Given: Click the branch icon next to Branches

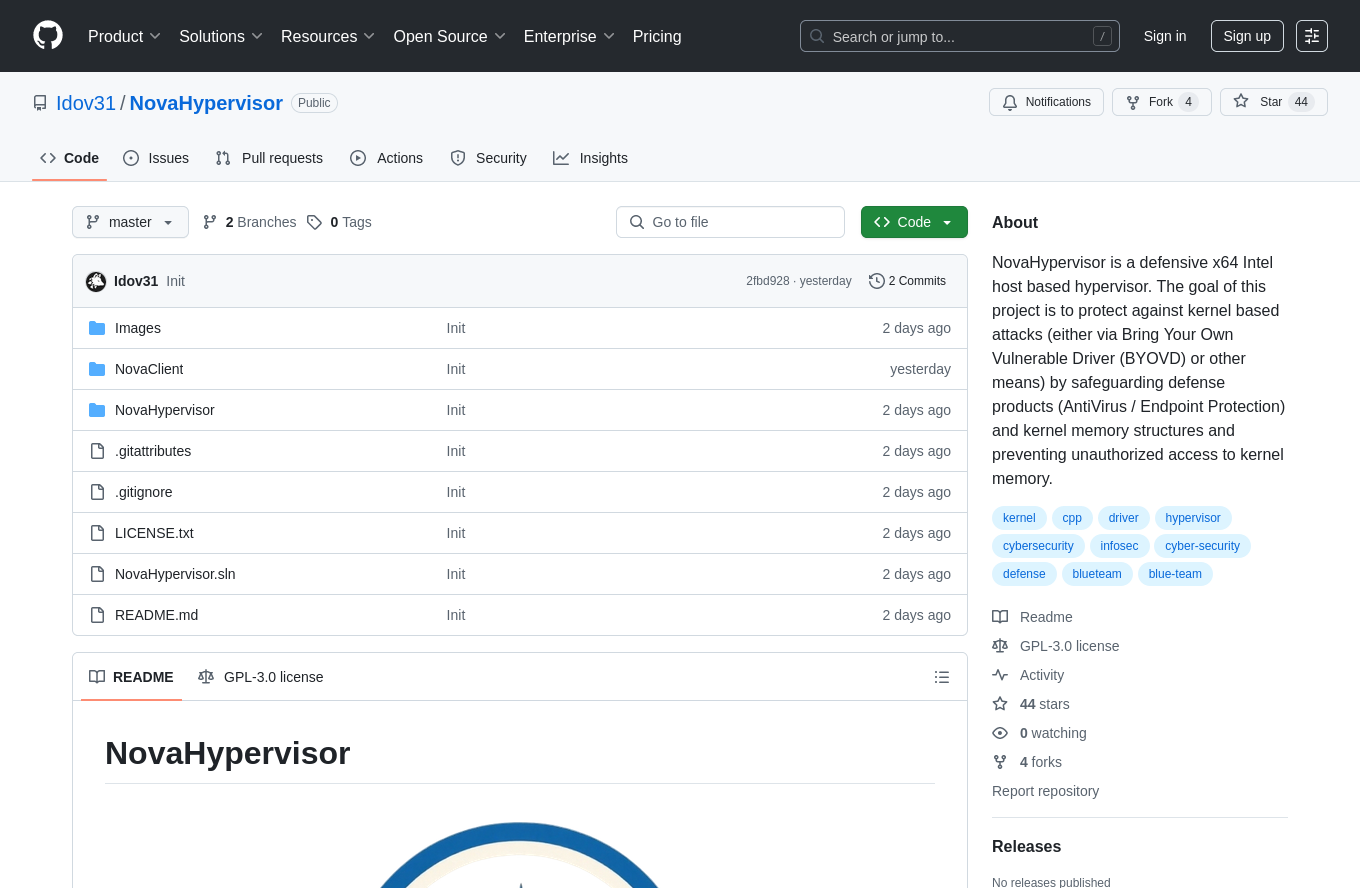Looking at the screenshot, I should pos(210,222).
